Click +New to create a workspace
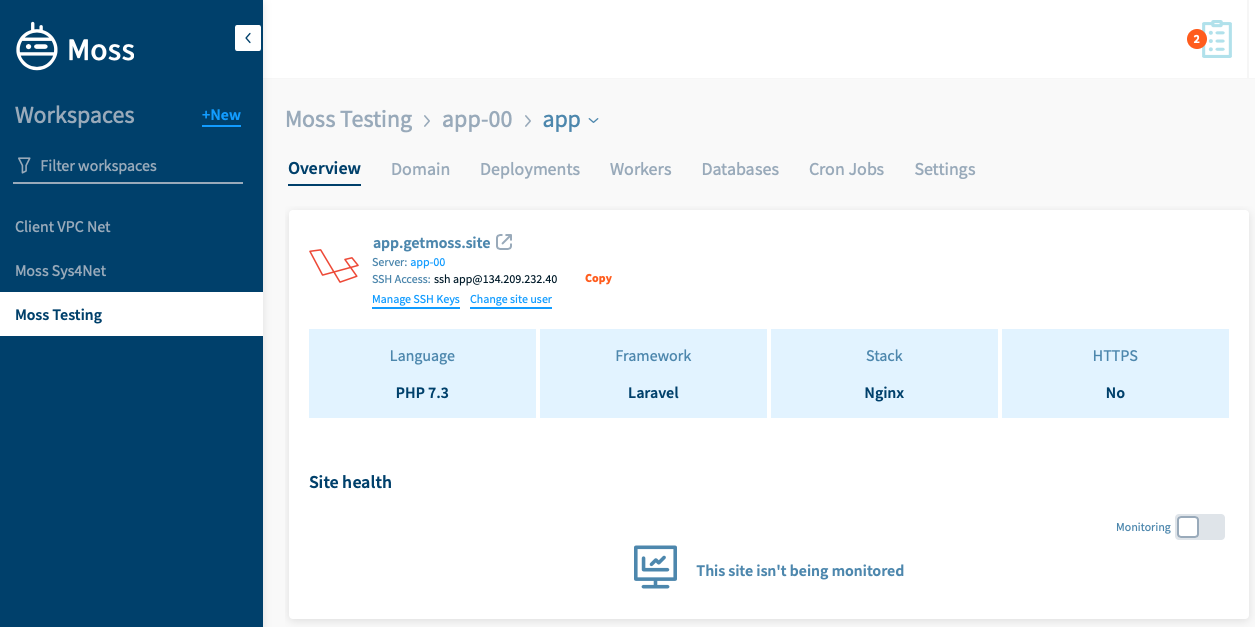The width and height of the screenshot is (1255, 627). (x=221, y=116)
